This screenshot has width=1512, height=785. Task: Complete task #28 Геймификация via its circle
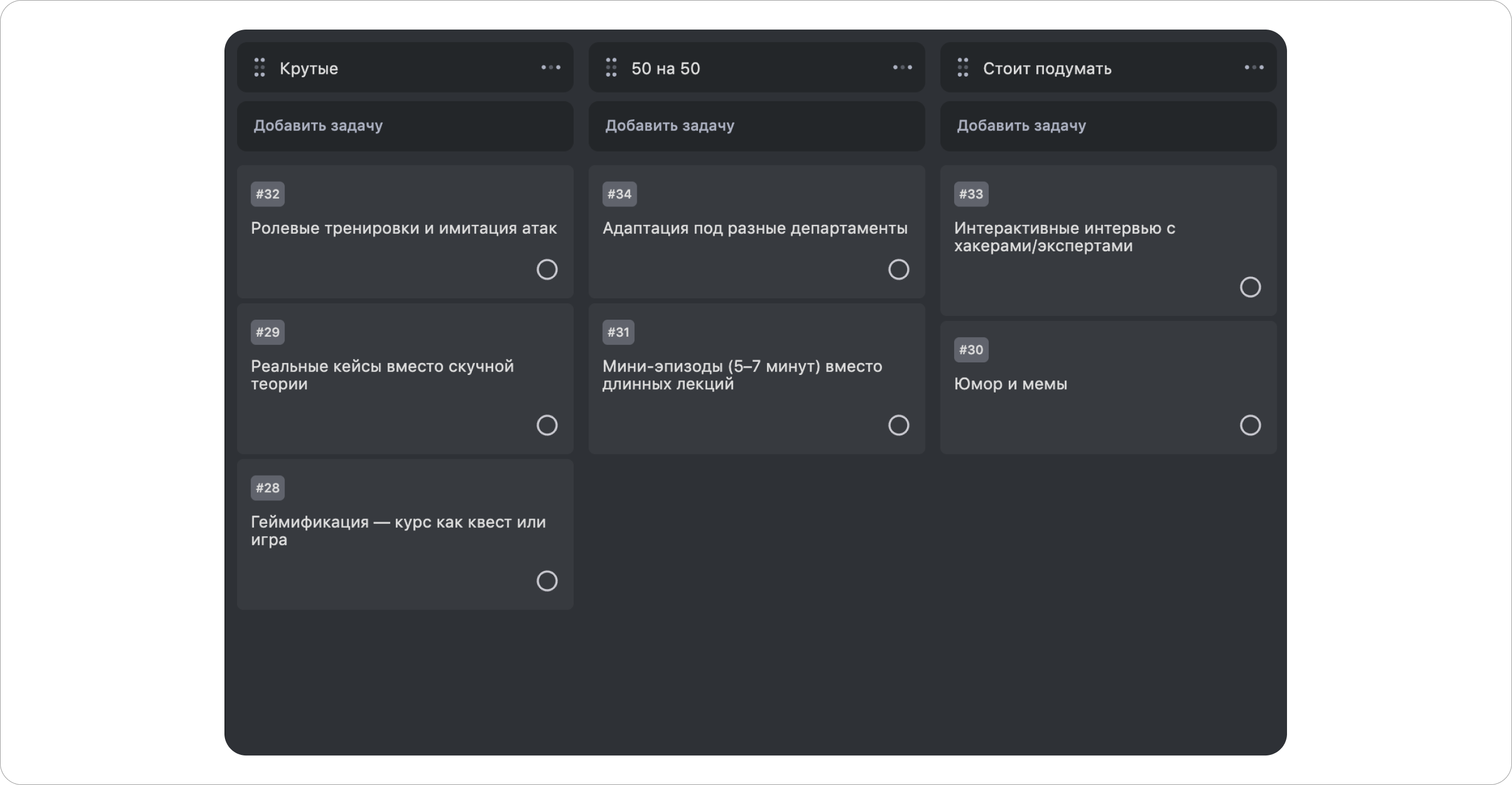click(x=546, y=581)
